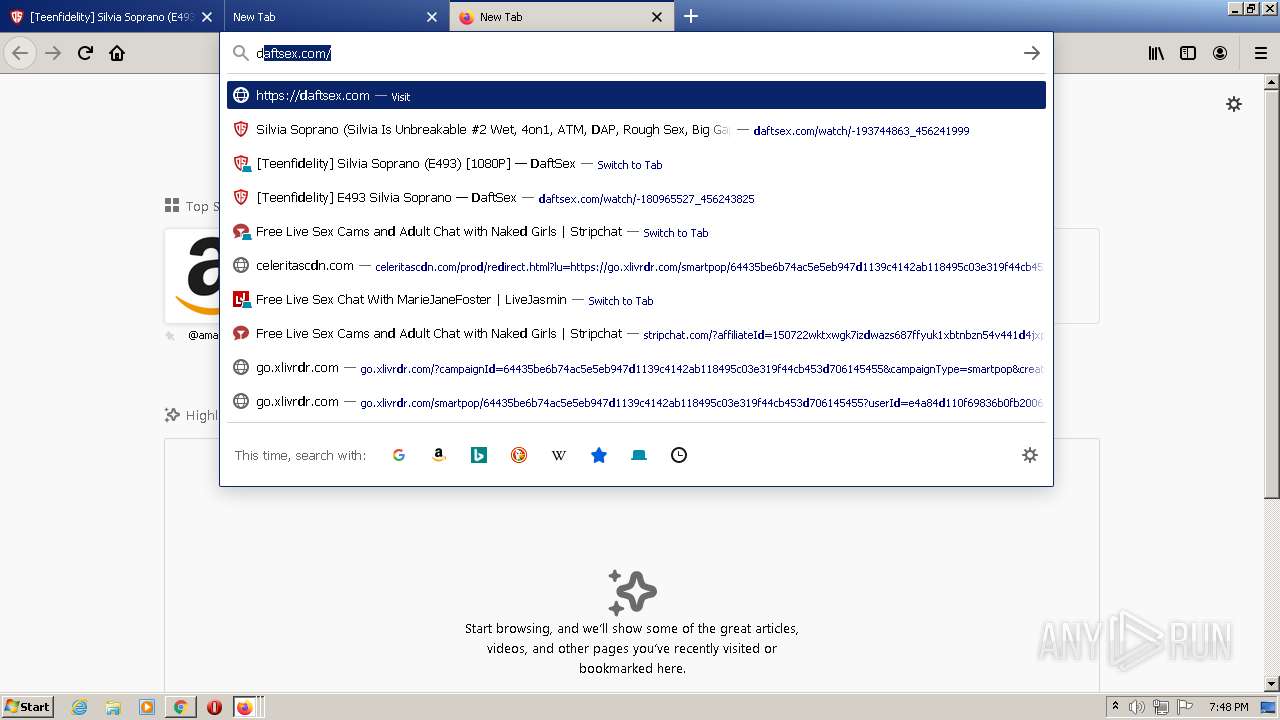Click the back navigation arrow

(20, 53)
